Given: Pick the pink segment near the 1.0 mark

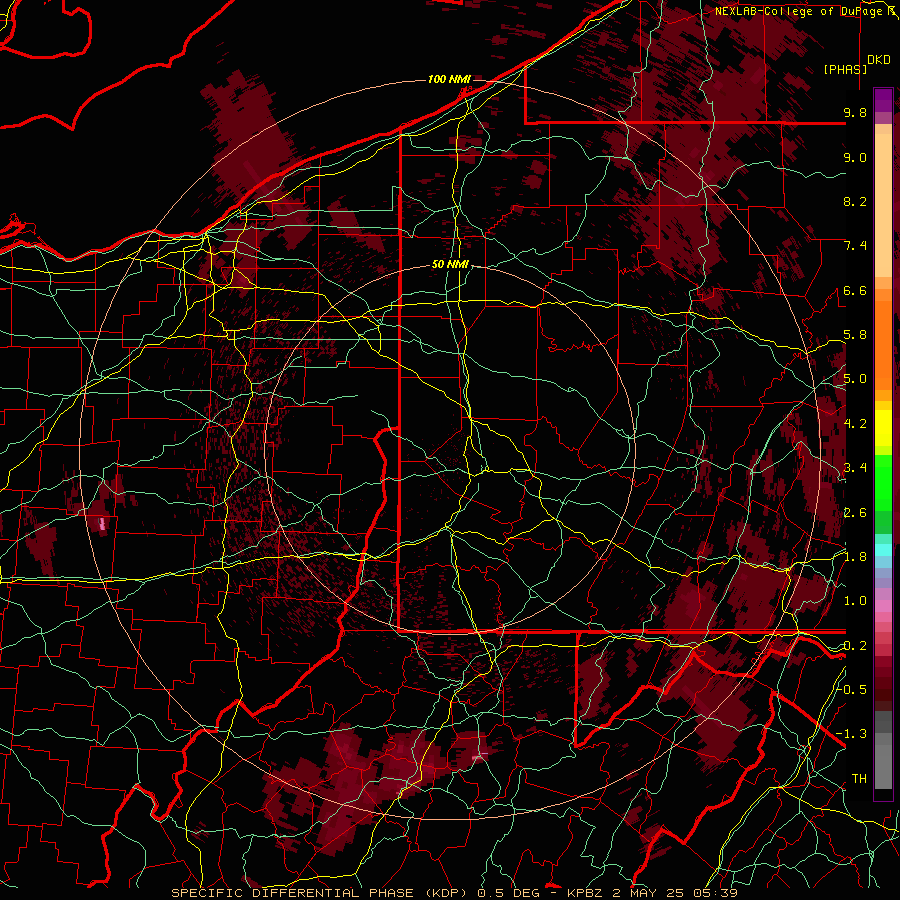Looking at the screenshot, I should [x=883, y=605].
